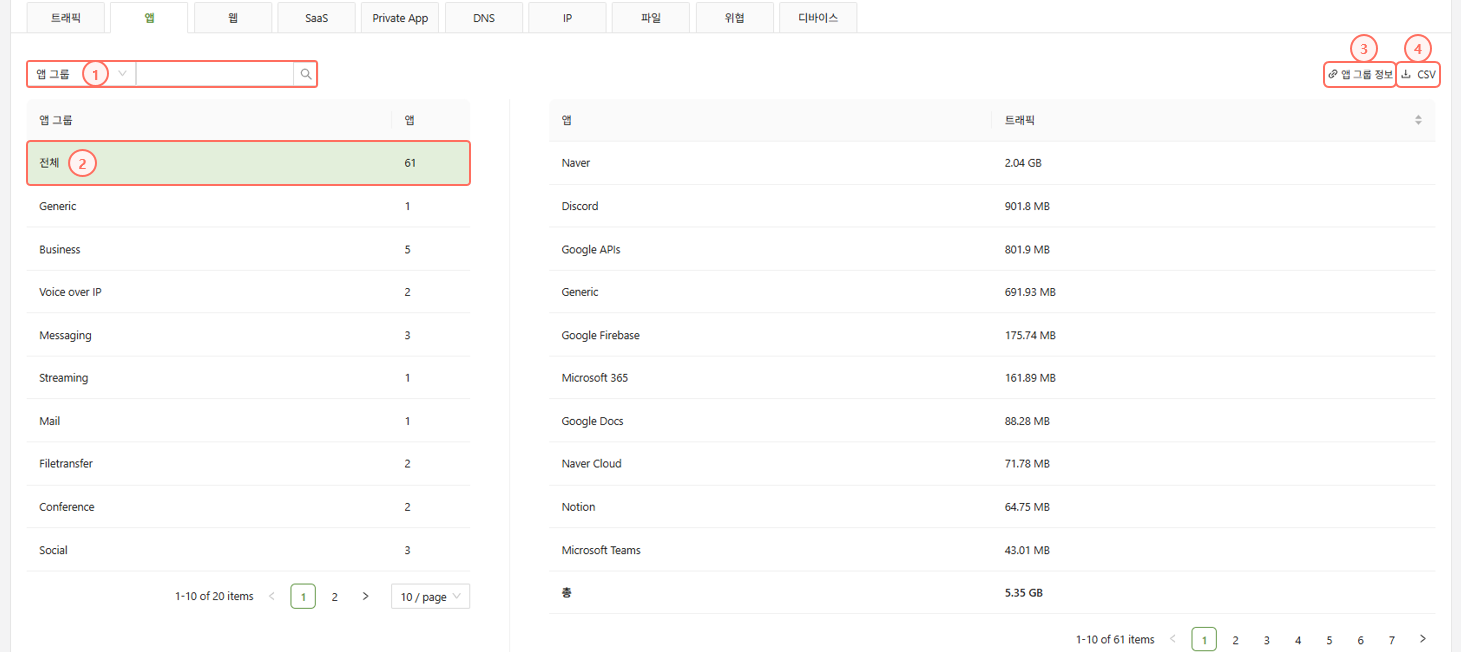Screen dimensions: 1461x652
Task: Go to previous page in app group list
Action: [272, 597]
